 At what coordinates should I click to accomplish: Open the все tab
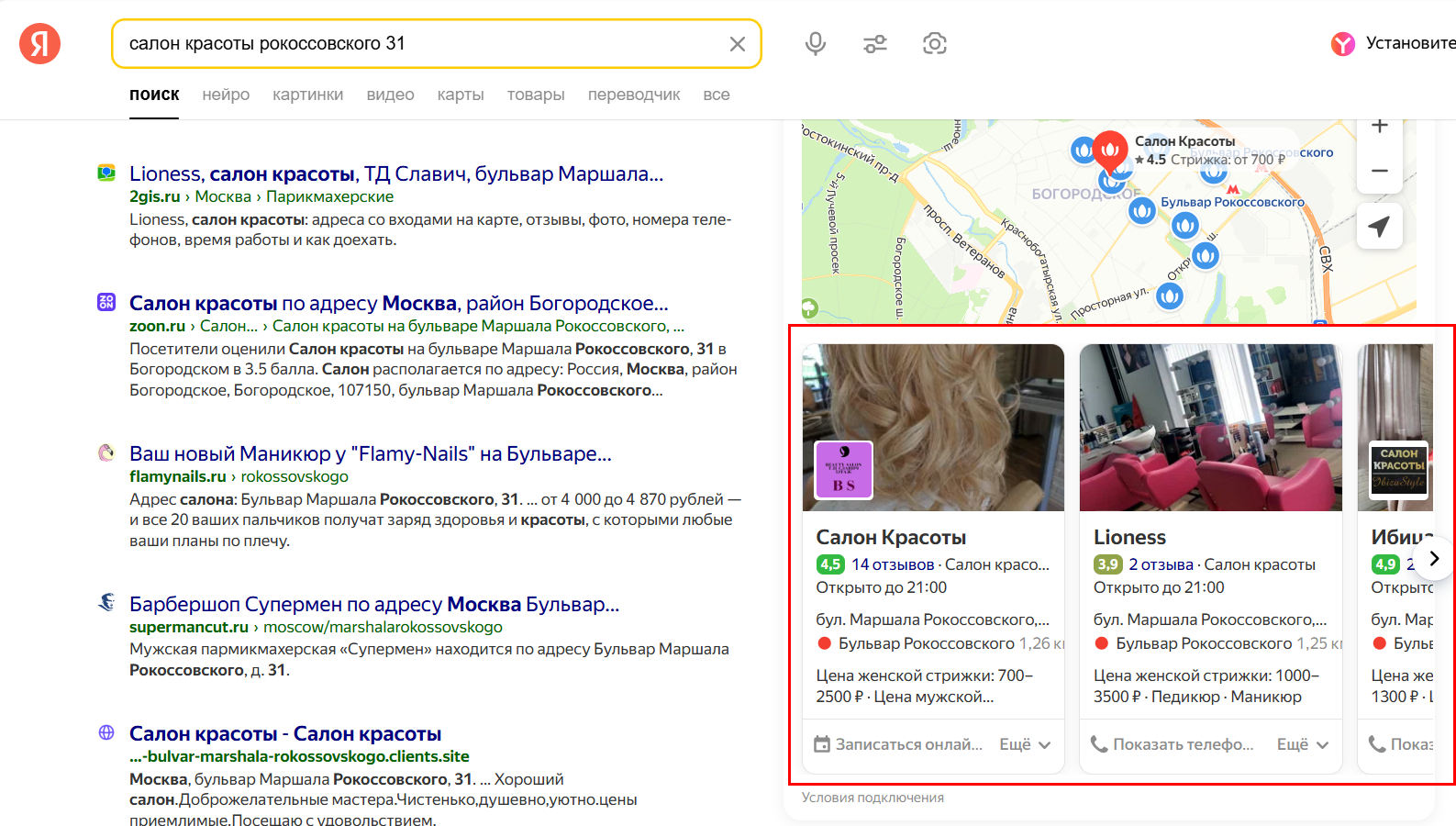pyautogui.click(x=717, y=95)
